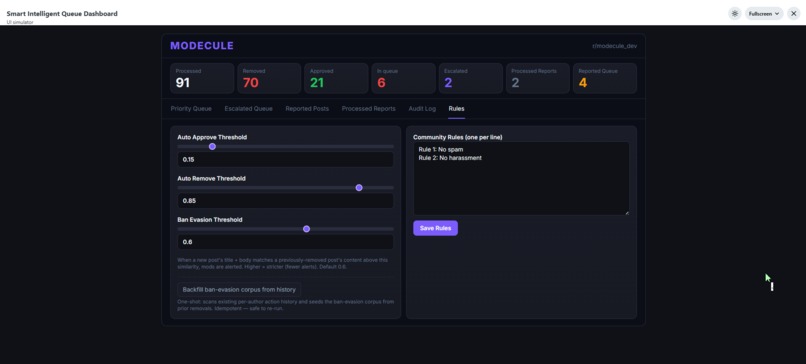Image resolution: width=806 pixels, height=364 pixels.
Task: Focus the Auto Approve value field 0.15
Action: pos(285,159)
